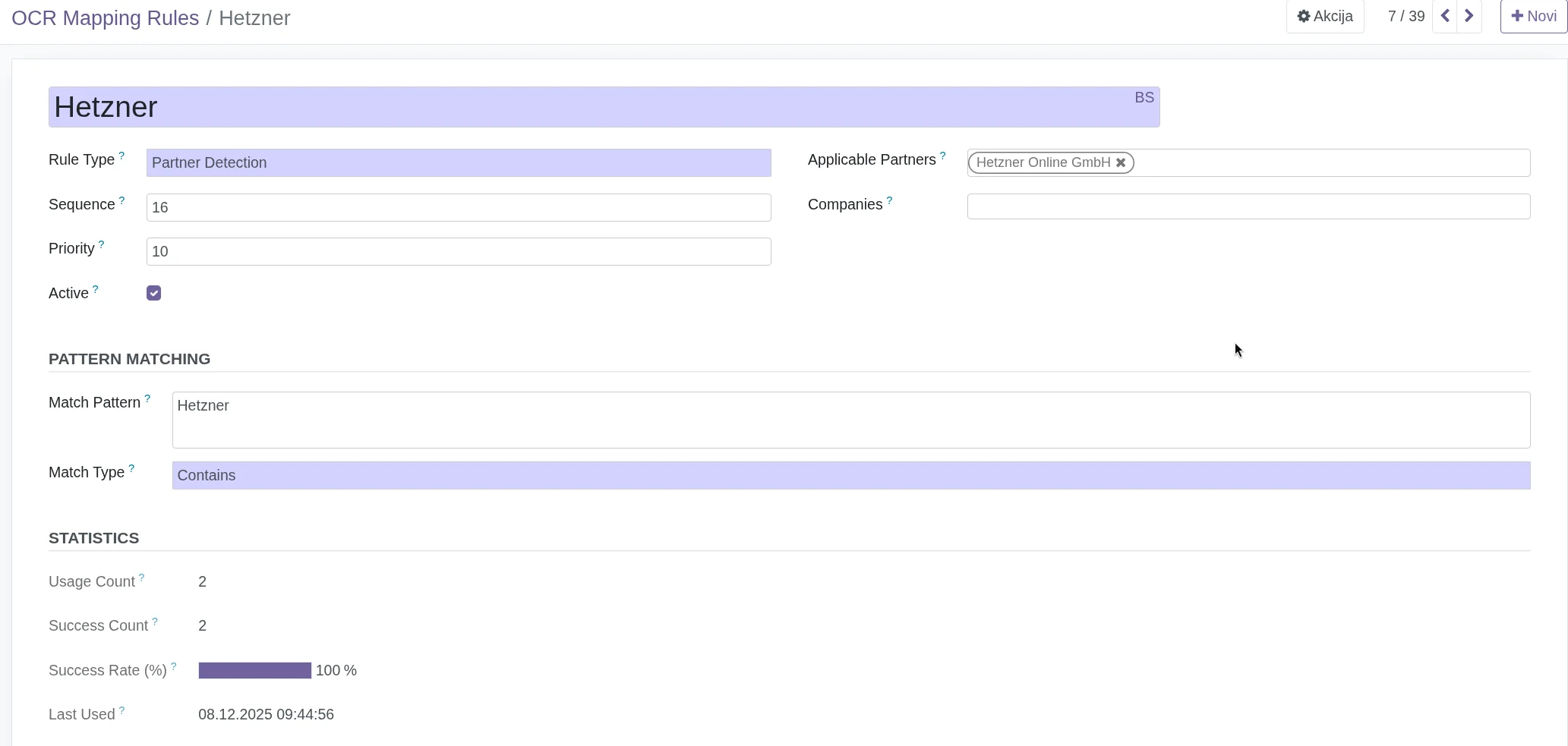Click into the Priority input field
1568x746 pixels.
pyautogui.click(x=458, y=252)
